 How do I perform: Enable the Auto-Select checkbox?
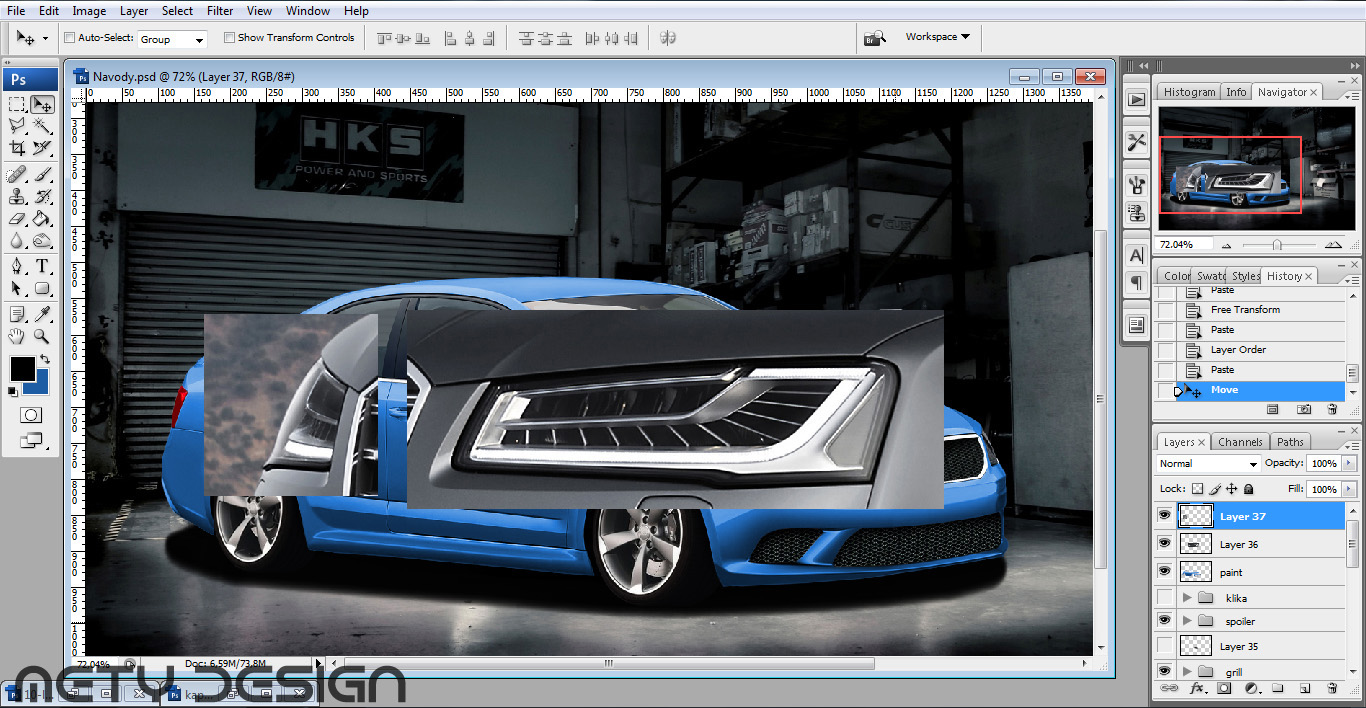pos(69,38)
